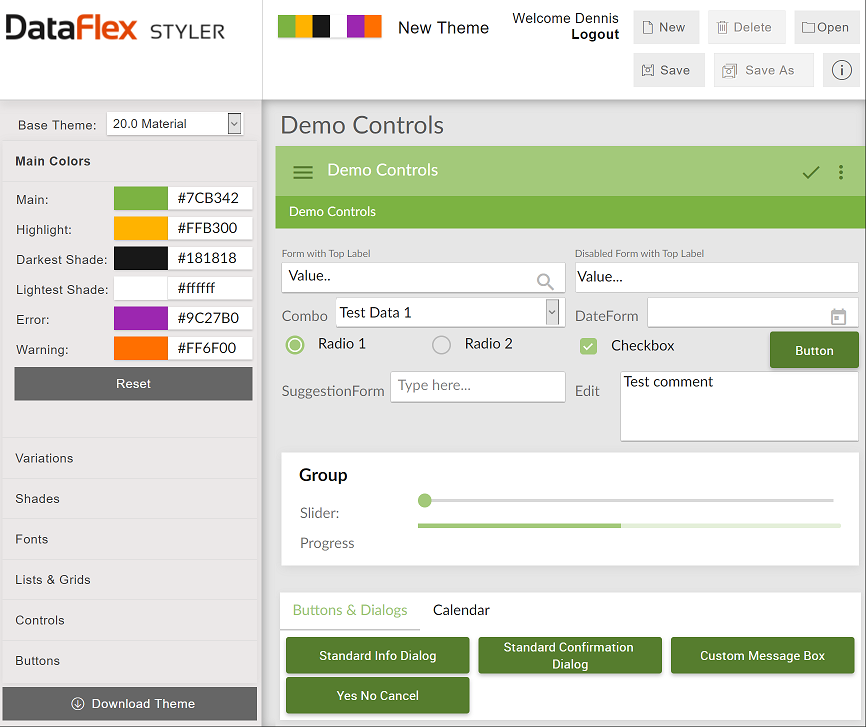866x727 pixels.
Task: Switch to the Calendar tab
Action: tap(461, 610)
